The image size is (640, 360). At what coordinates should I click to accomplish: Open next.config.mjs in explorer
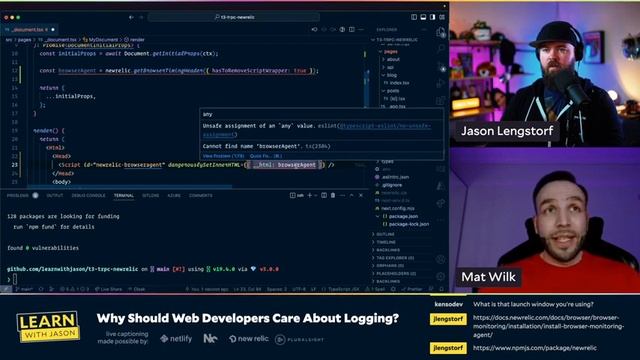(394, 209)
